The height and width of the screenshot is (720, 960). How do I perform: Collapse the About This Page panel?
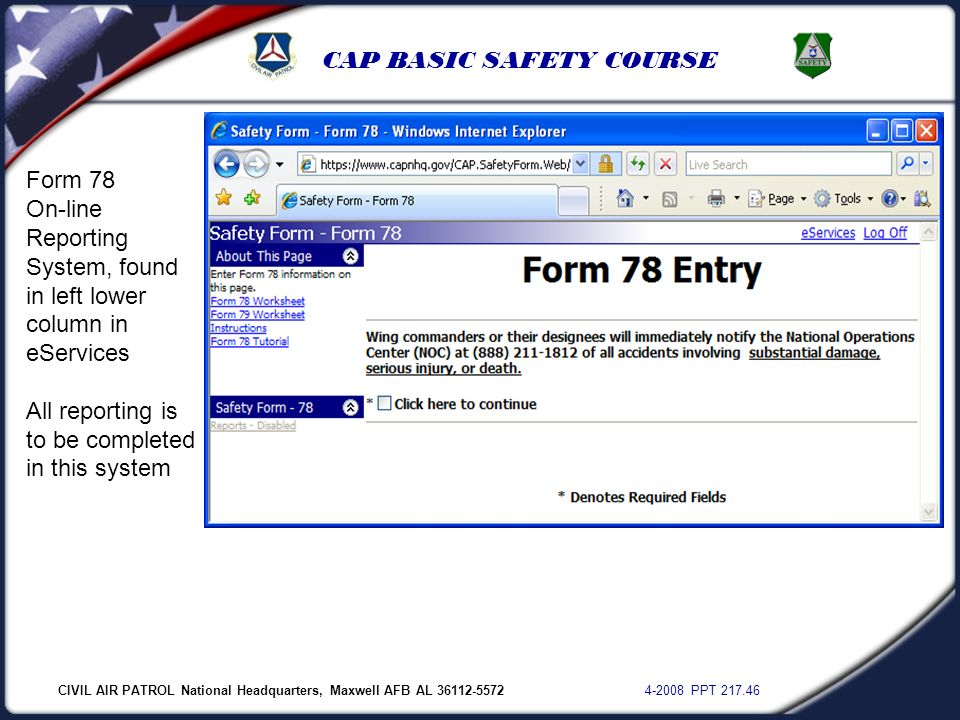(350, 256)
